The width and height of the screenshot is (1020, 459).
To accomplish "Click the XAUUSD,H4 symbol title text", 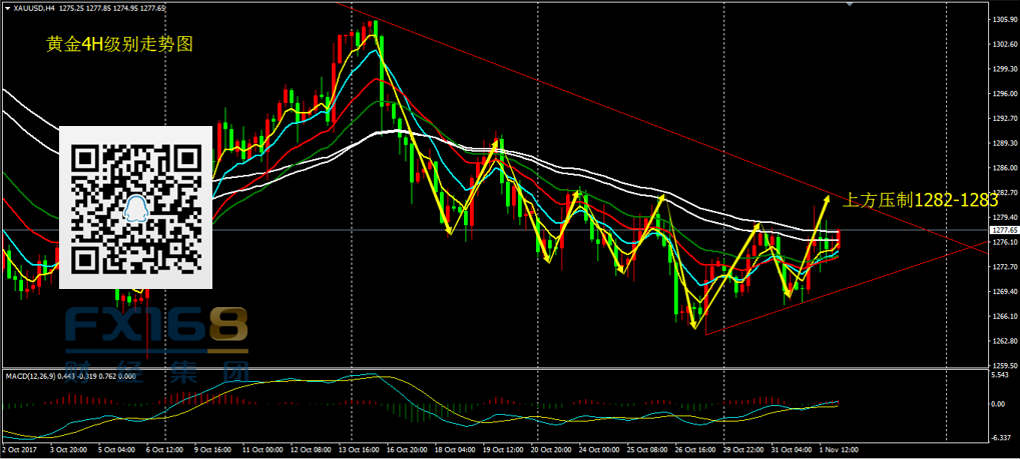I will [29, 8].
